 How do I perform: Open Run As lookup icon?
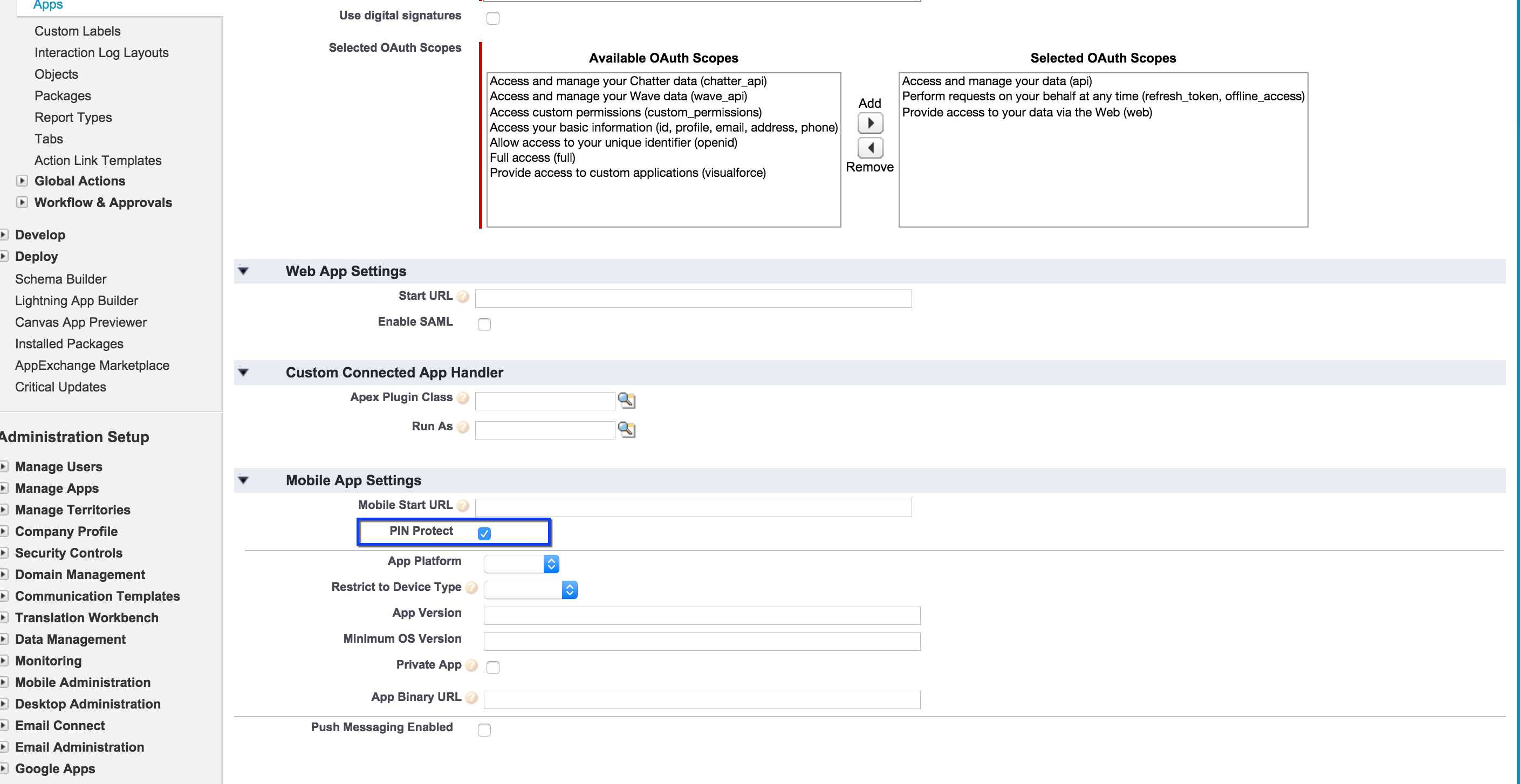(626, 429)
